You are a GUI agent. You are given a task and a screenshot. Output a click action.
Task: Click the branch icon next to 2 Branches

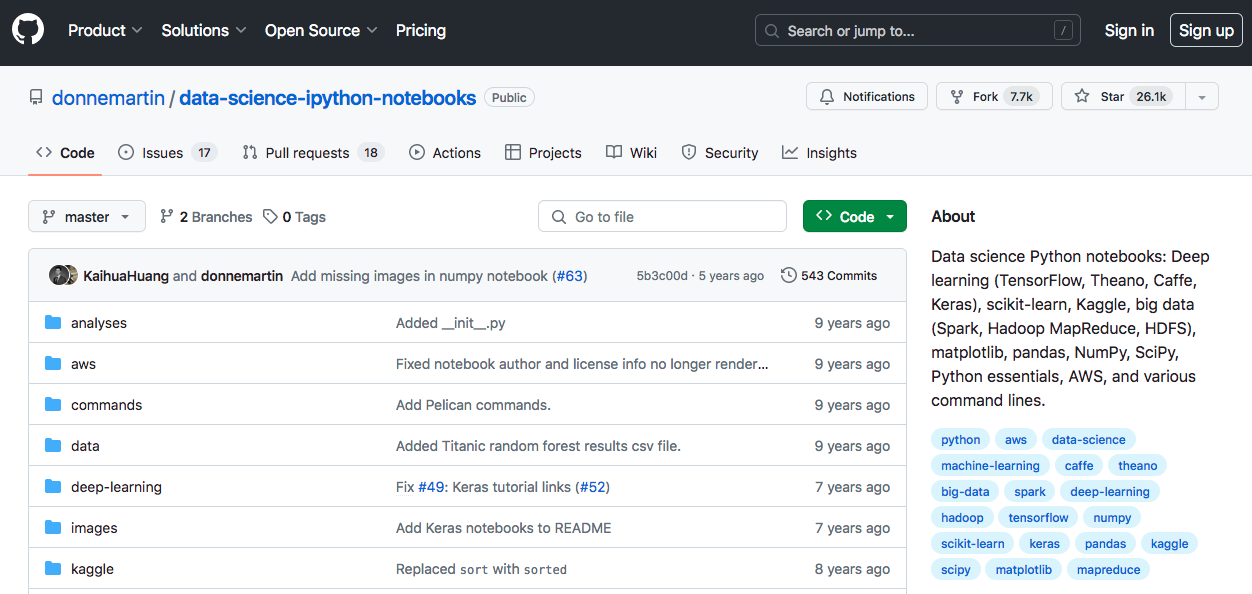pos(166,216)
